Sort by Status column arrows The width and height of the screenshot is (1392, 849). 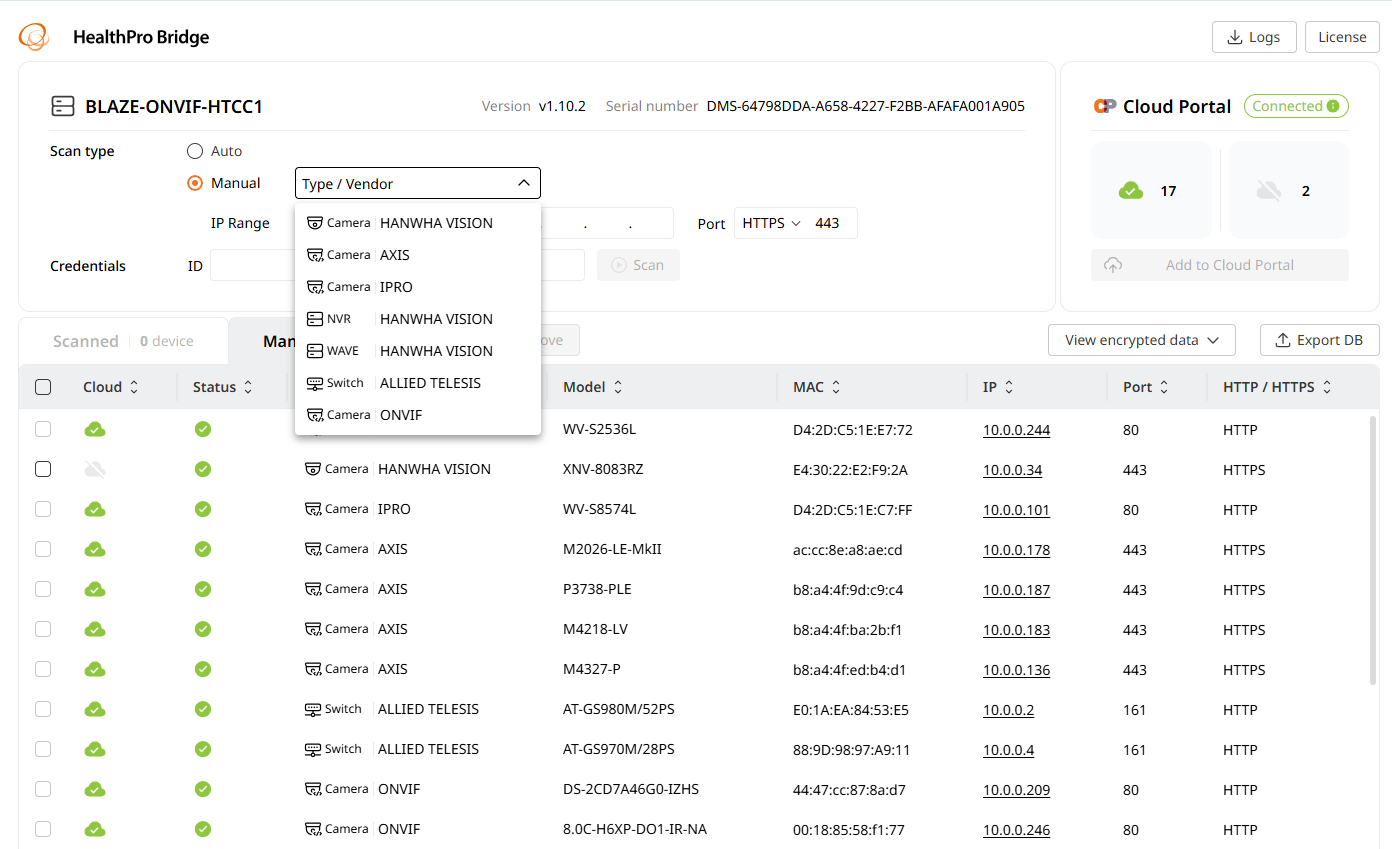[248, 387]
